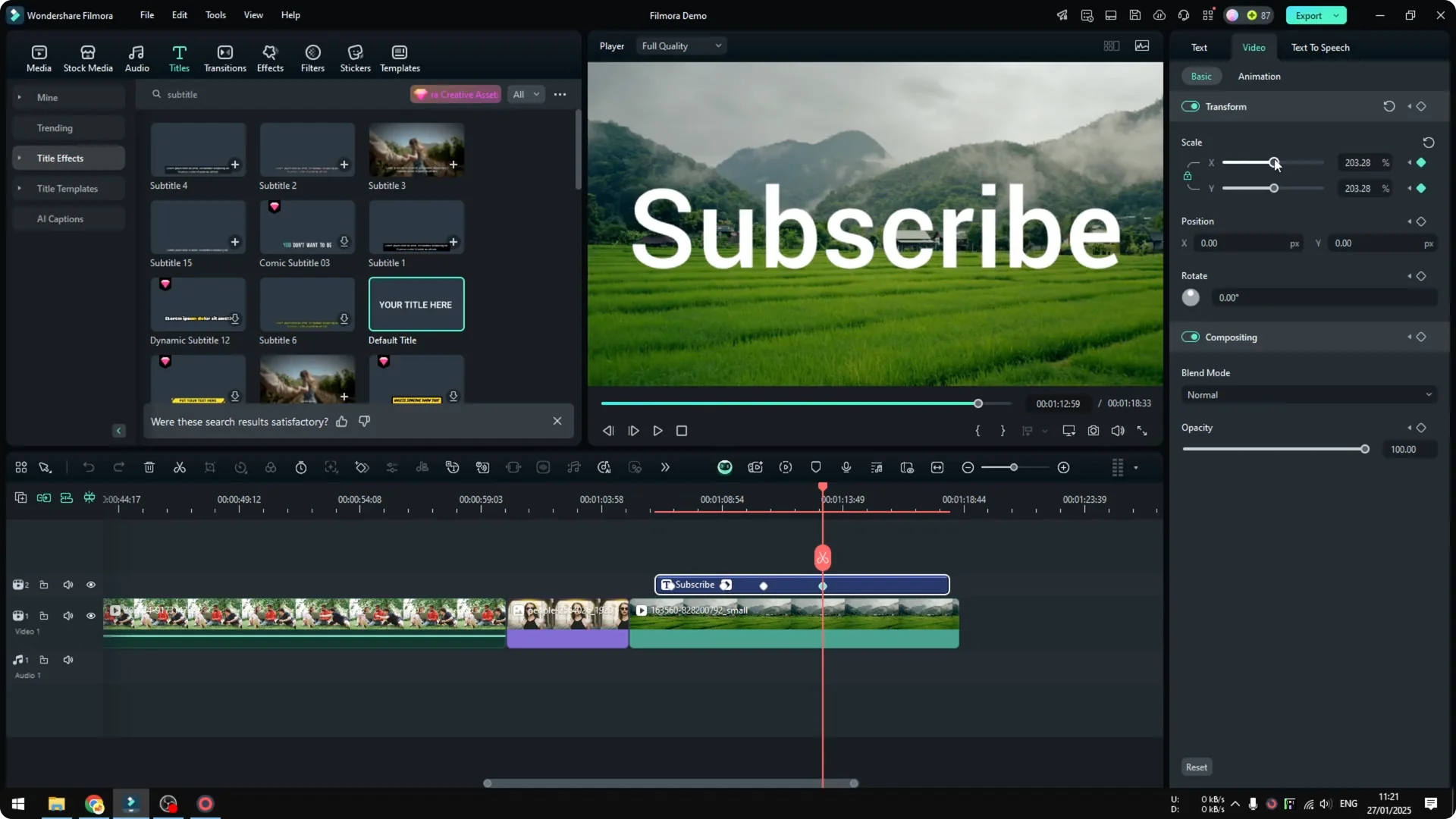Mute the Video 1 track
This screenshot has width=1456, height=819.
68,616
